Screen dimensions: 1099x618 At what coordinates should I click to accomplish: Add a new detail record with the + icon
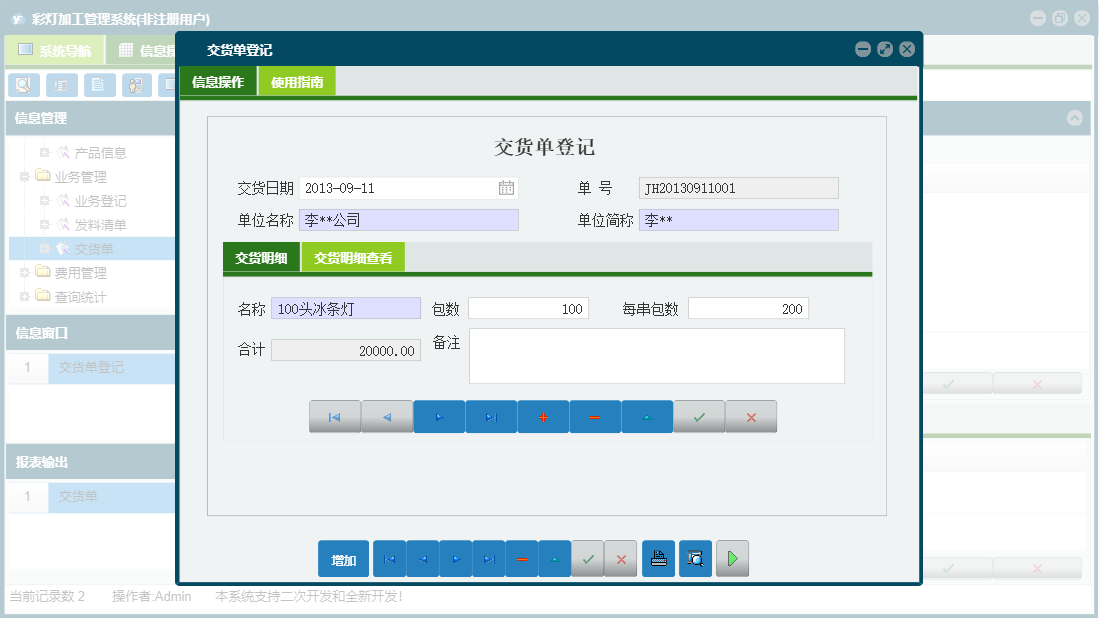click(x=543, y=417)
